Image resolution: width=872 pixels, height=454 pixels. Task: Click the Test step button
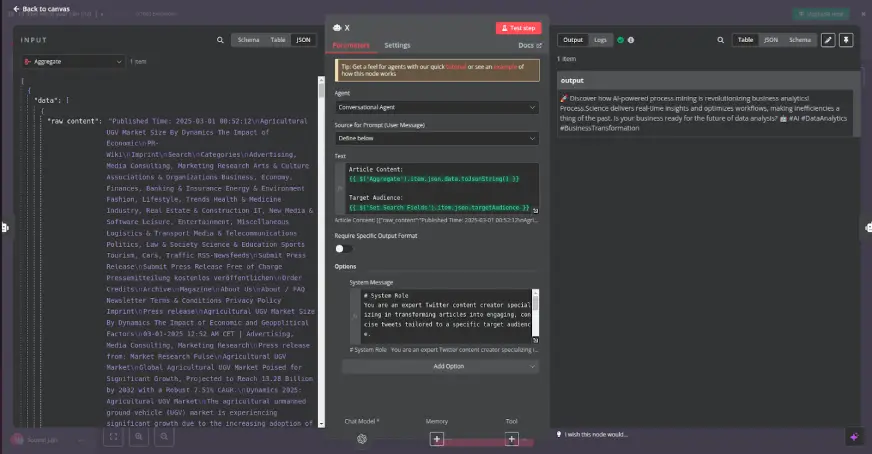tap(518, 28)
